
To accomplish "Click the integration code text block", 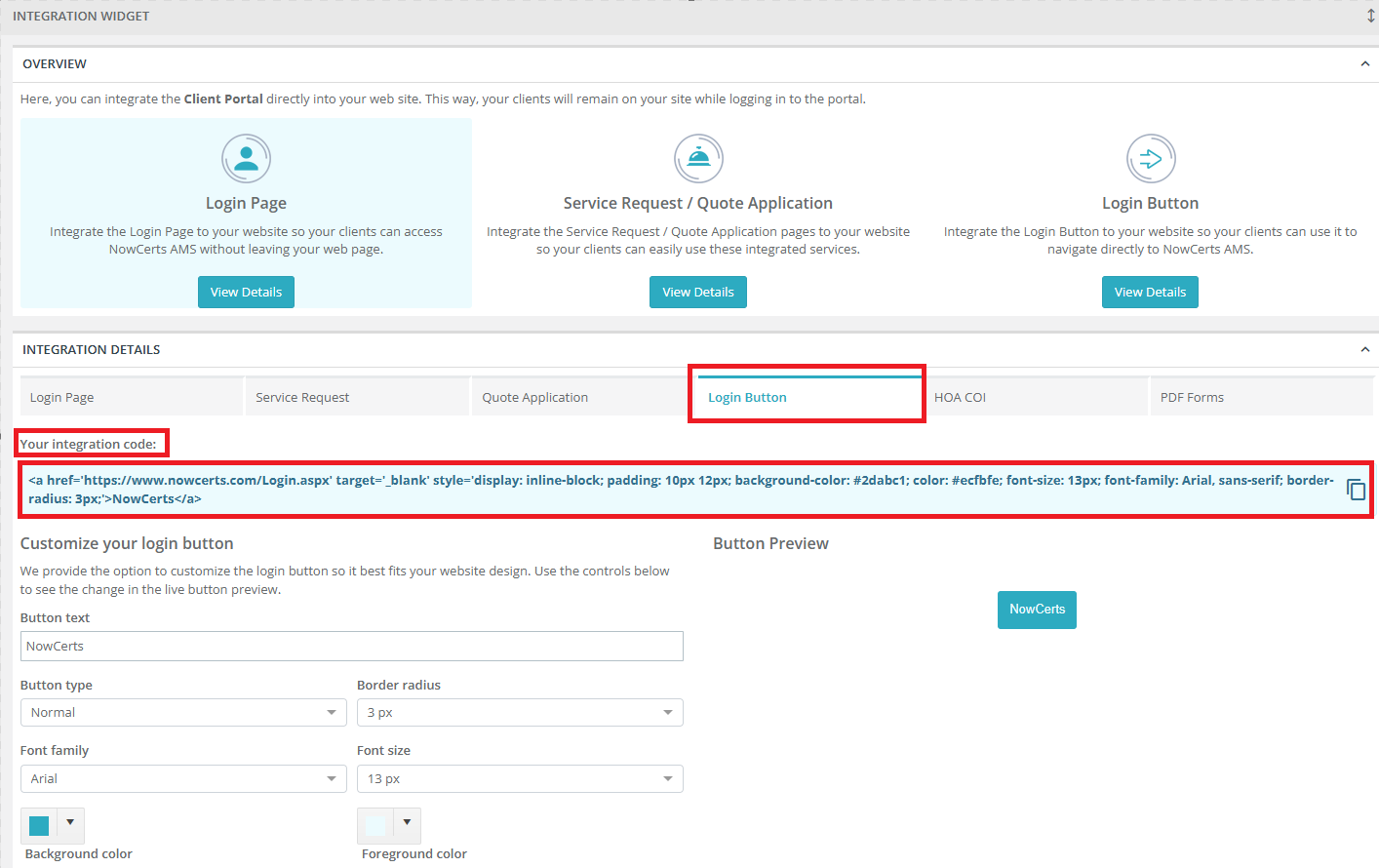I will 681,490.
